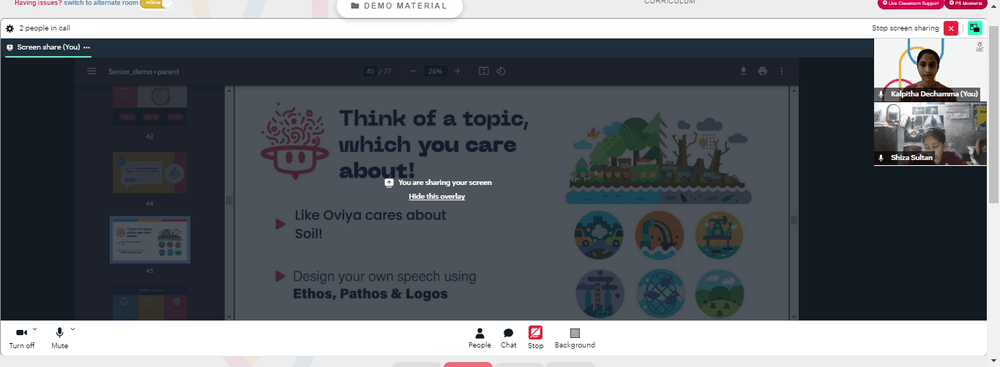Screen dimensions: 1000x367
Task: Click the '2 people in call' text
Action: point(45,28)
